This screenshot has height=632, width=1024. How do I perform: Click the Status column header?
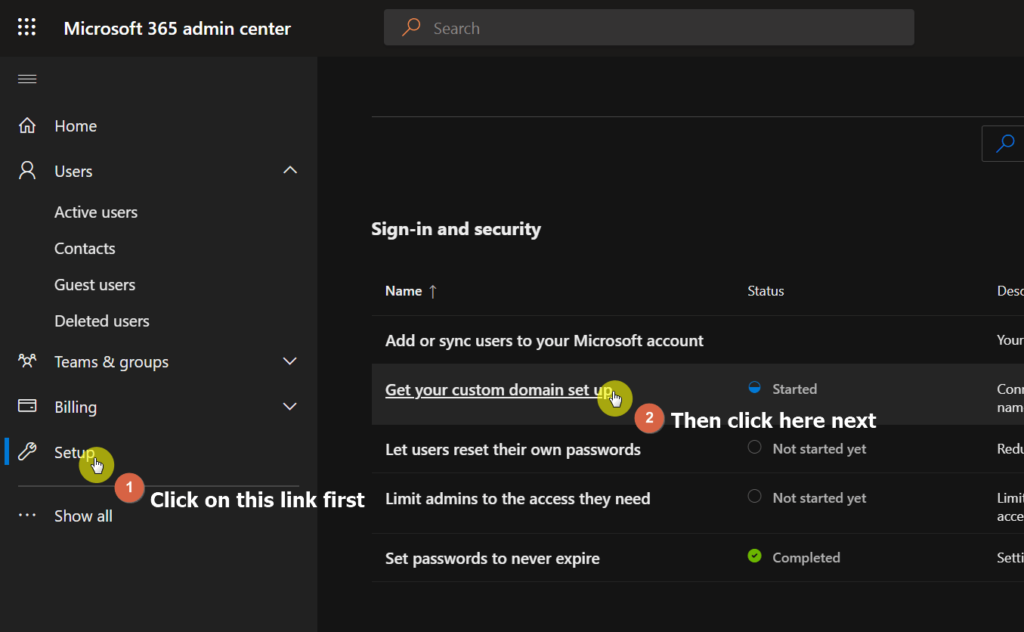pyautogui.click(x=765, y=291)
